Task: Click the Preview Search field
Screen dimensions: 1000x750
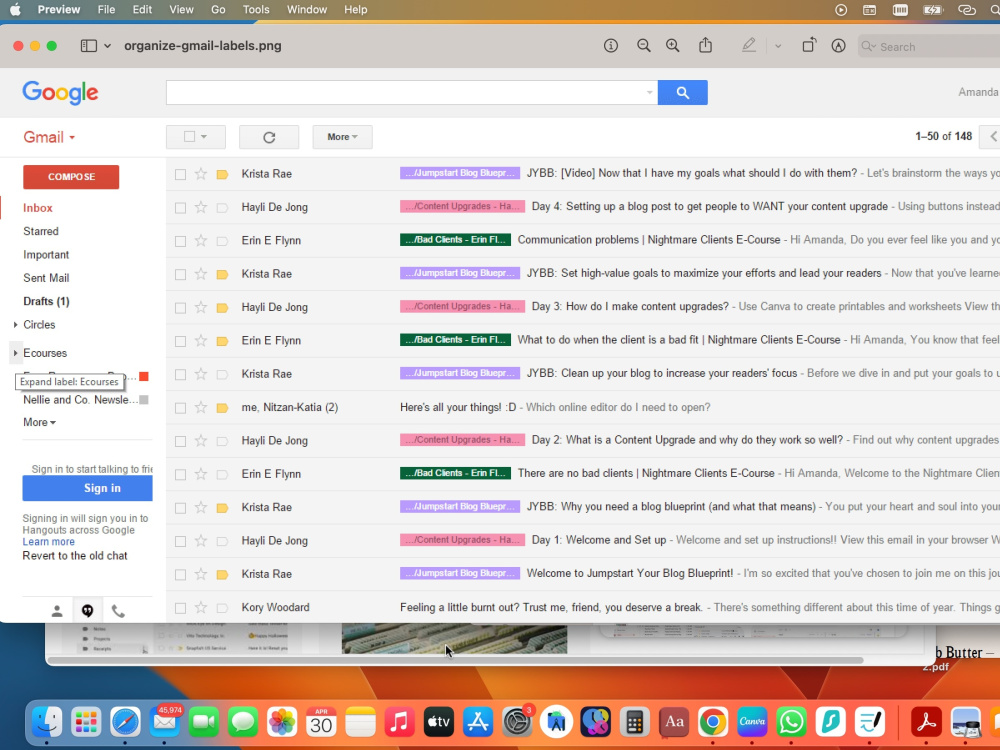Action: pos(929,46)
